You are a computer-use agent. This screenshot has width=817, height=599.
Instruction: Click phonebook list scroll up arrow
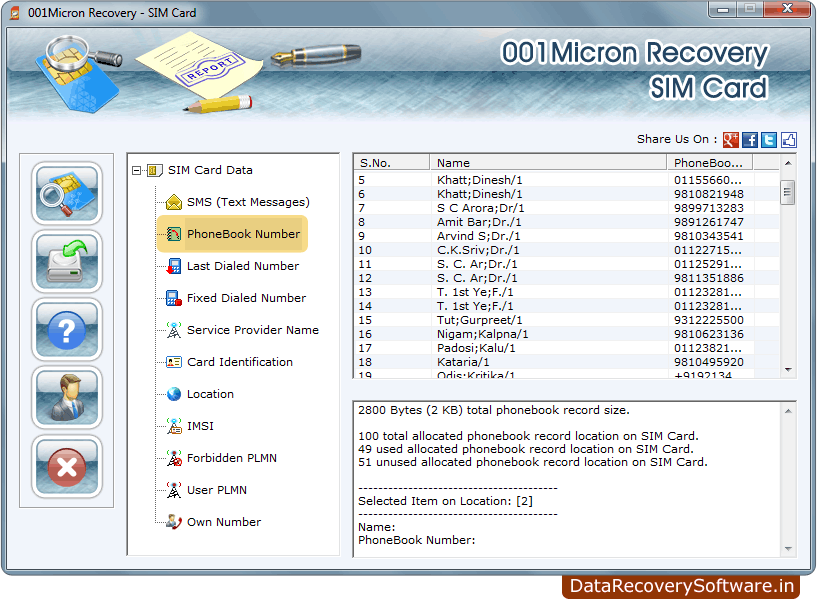[788, 163]
